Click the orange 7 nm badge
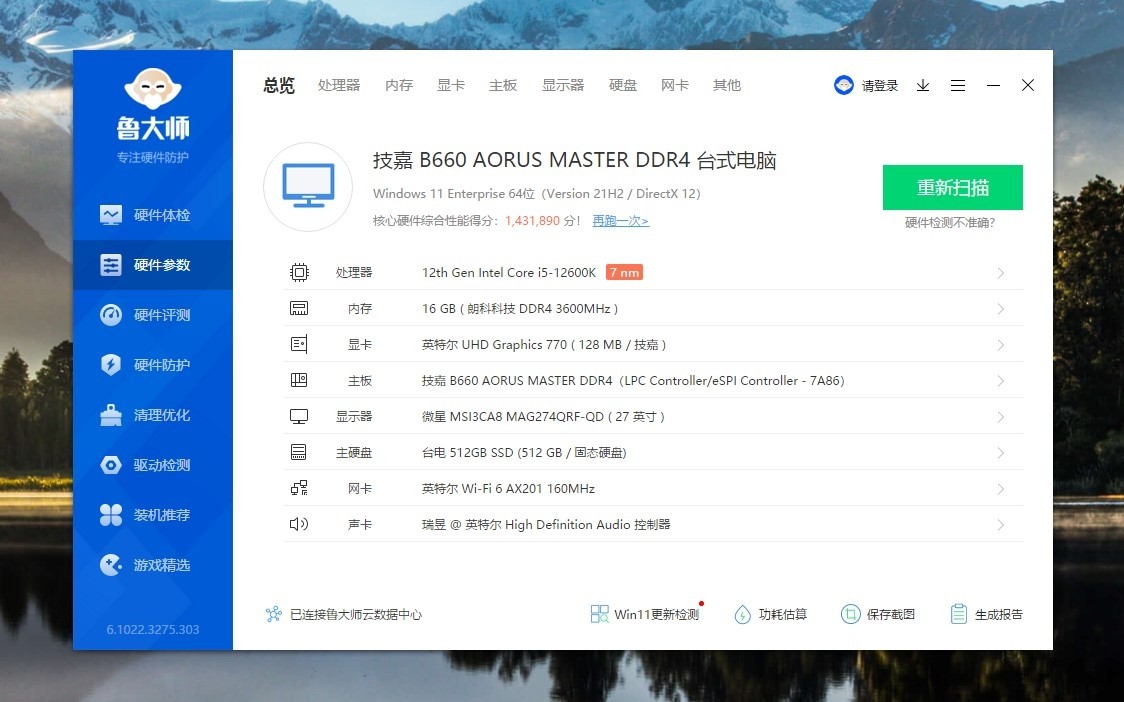The height and width of the screenshot is (702, 1124). click(623, 271)
